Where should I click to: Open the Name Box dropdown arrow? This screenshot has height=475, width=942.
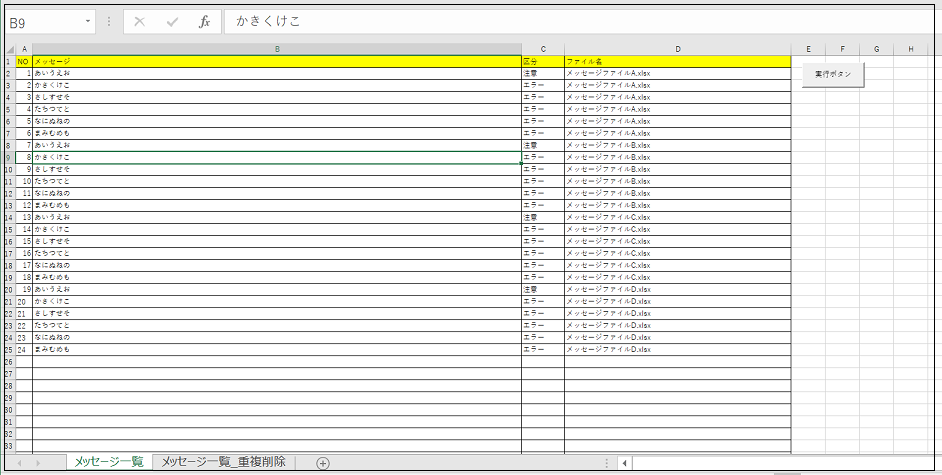pos(88,22)
